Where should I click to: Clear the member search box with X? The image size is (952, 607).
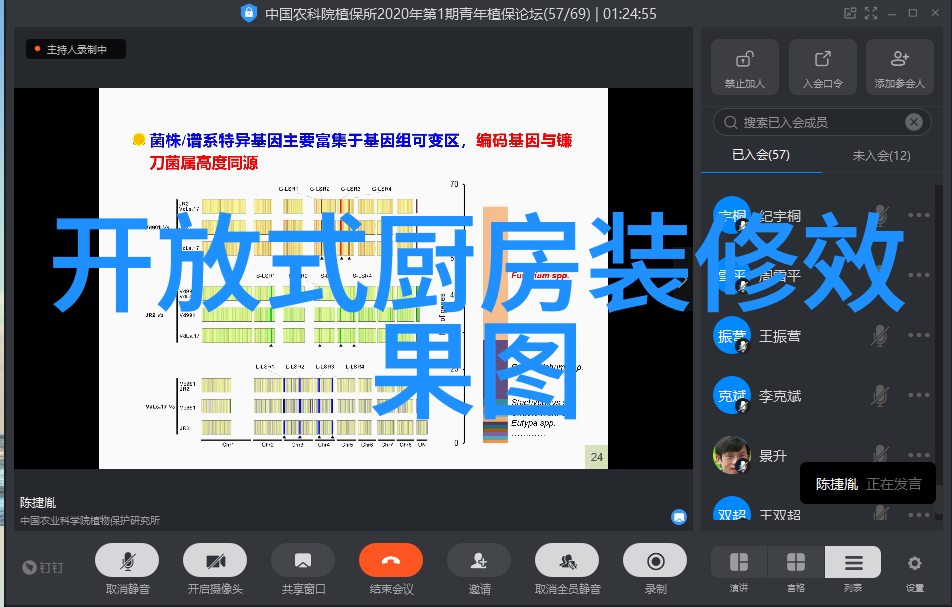click(913, 122)
